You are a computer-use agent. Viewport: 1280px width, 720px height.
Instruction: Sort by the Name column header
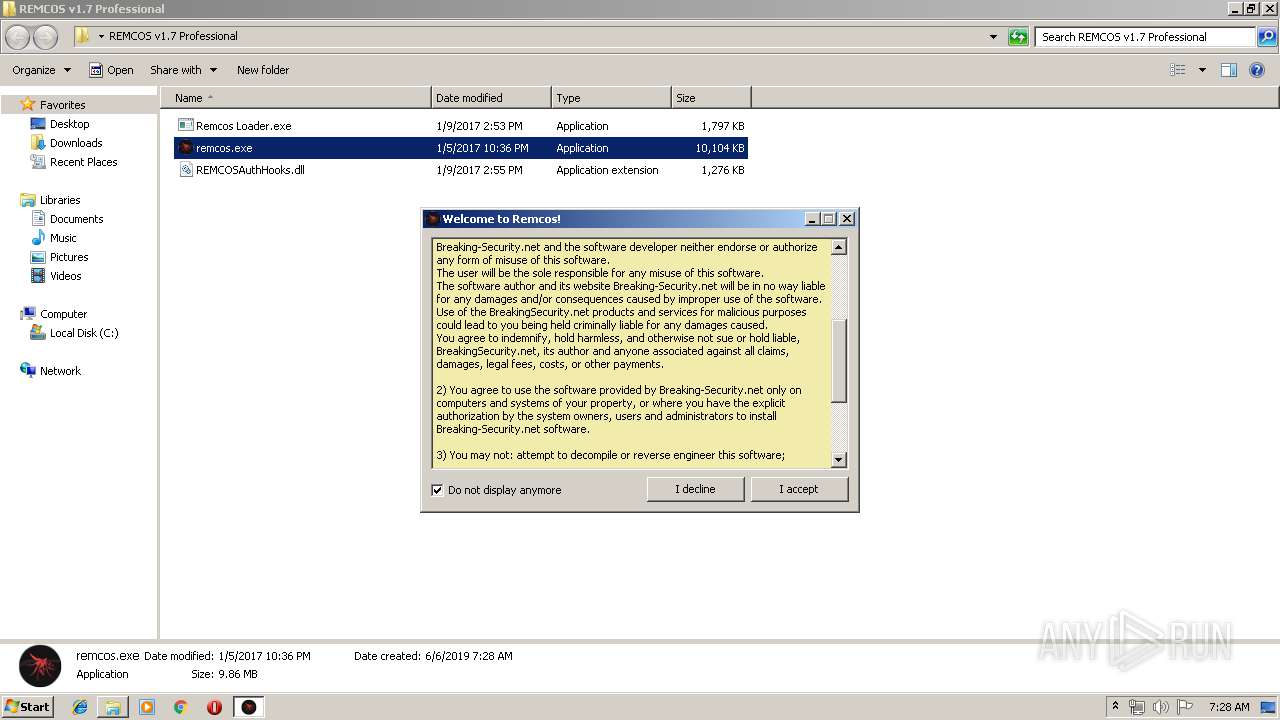click(295, 98)
